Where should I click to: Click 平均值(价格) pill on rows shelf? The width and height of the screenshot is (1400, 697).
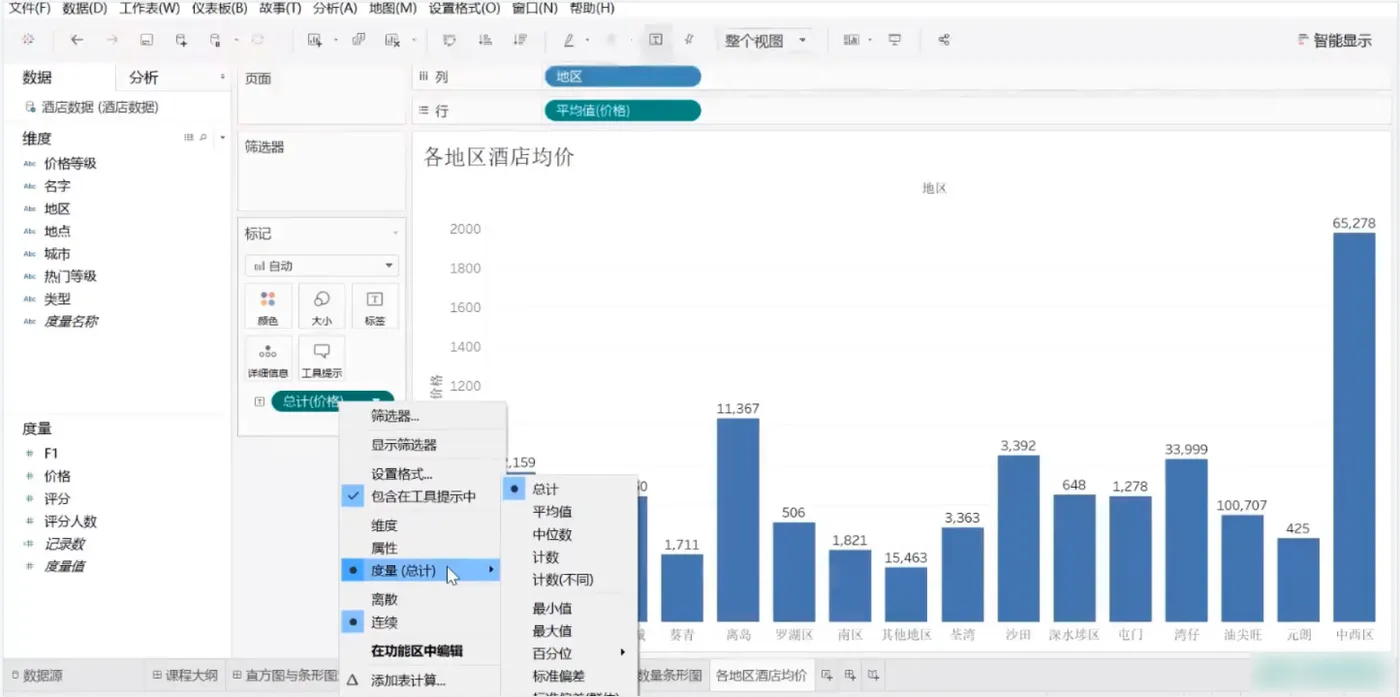pos(622,111)
